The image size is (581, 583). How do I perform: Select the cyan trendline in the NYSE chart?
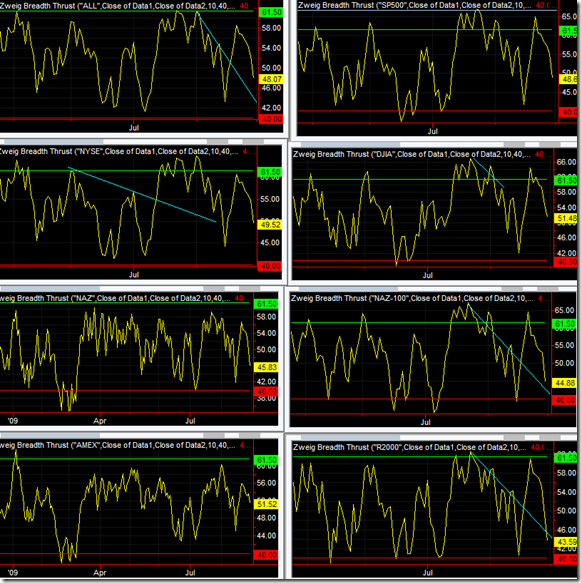[x=142, y=195]
